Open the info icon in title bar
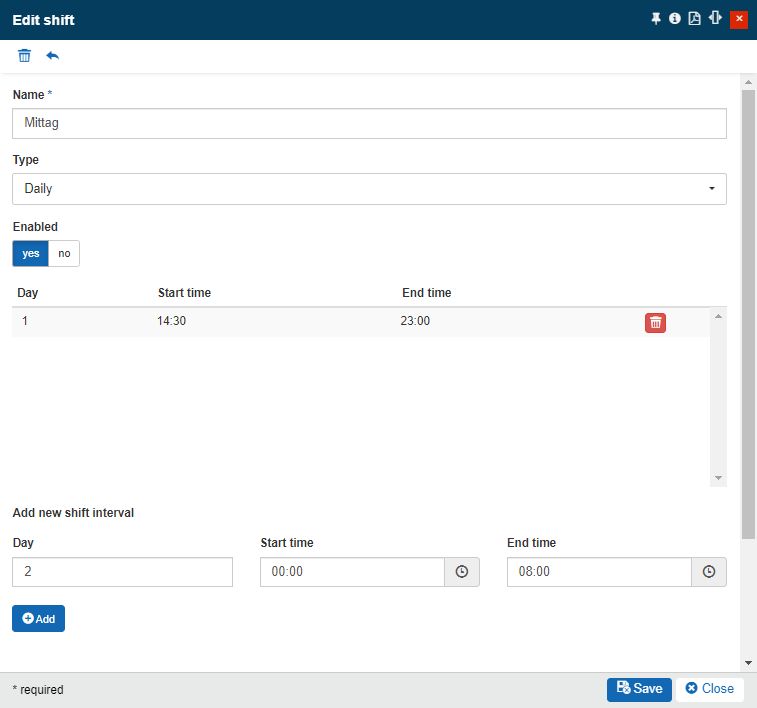 pyautogui.click(x=675, y=19)
